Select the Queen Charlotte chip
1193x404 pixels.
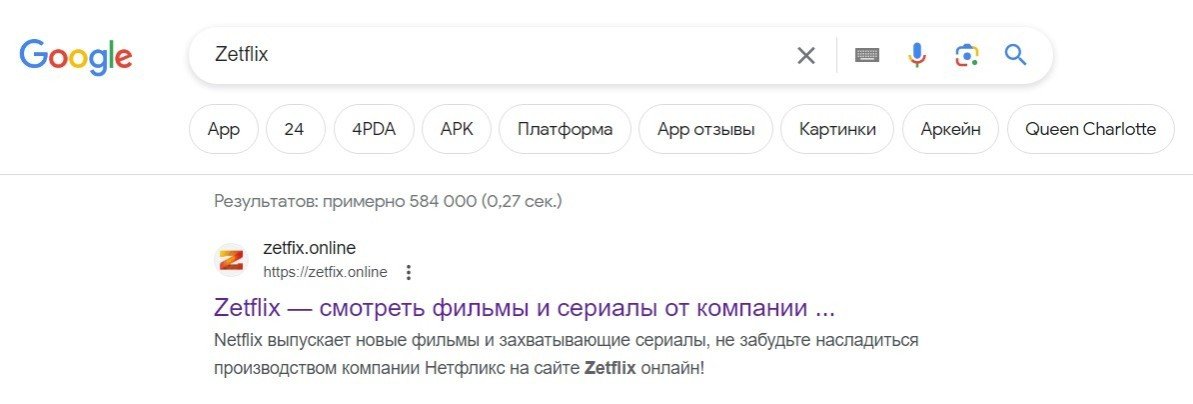pyautogui.click(x=1090, y=129)
